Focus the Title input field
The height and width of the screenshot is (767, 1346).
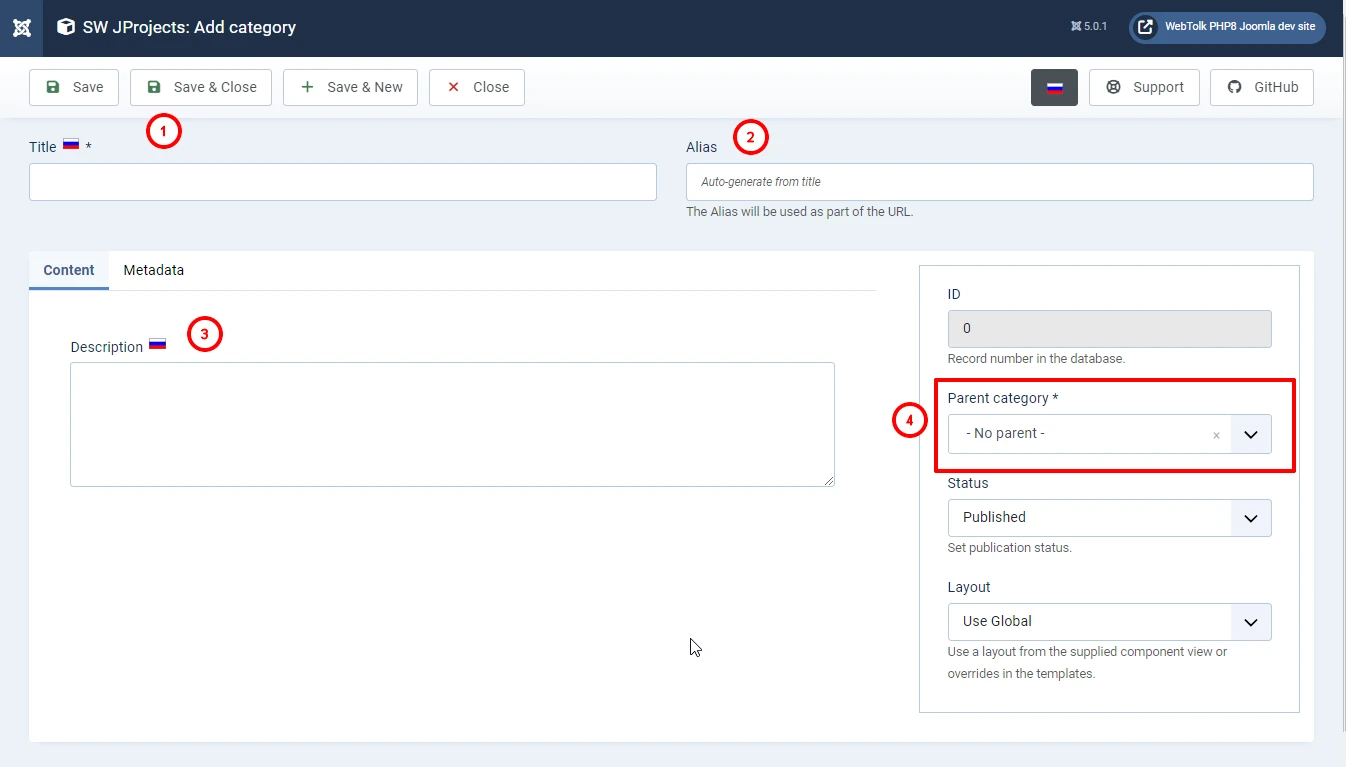pos(343,182)
